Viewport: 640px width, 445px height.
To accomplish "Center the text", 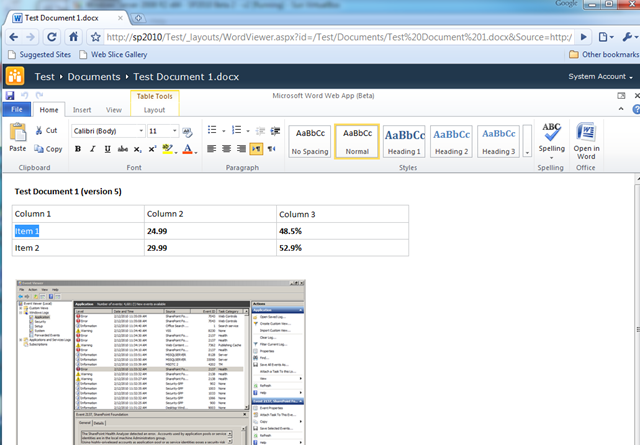I will tap(227, 149).
